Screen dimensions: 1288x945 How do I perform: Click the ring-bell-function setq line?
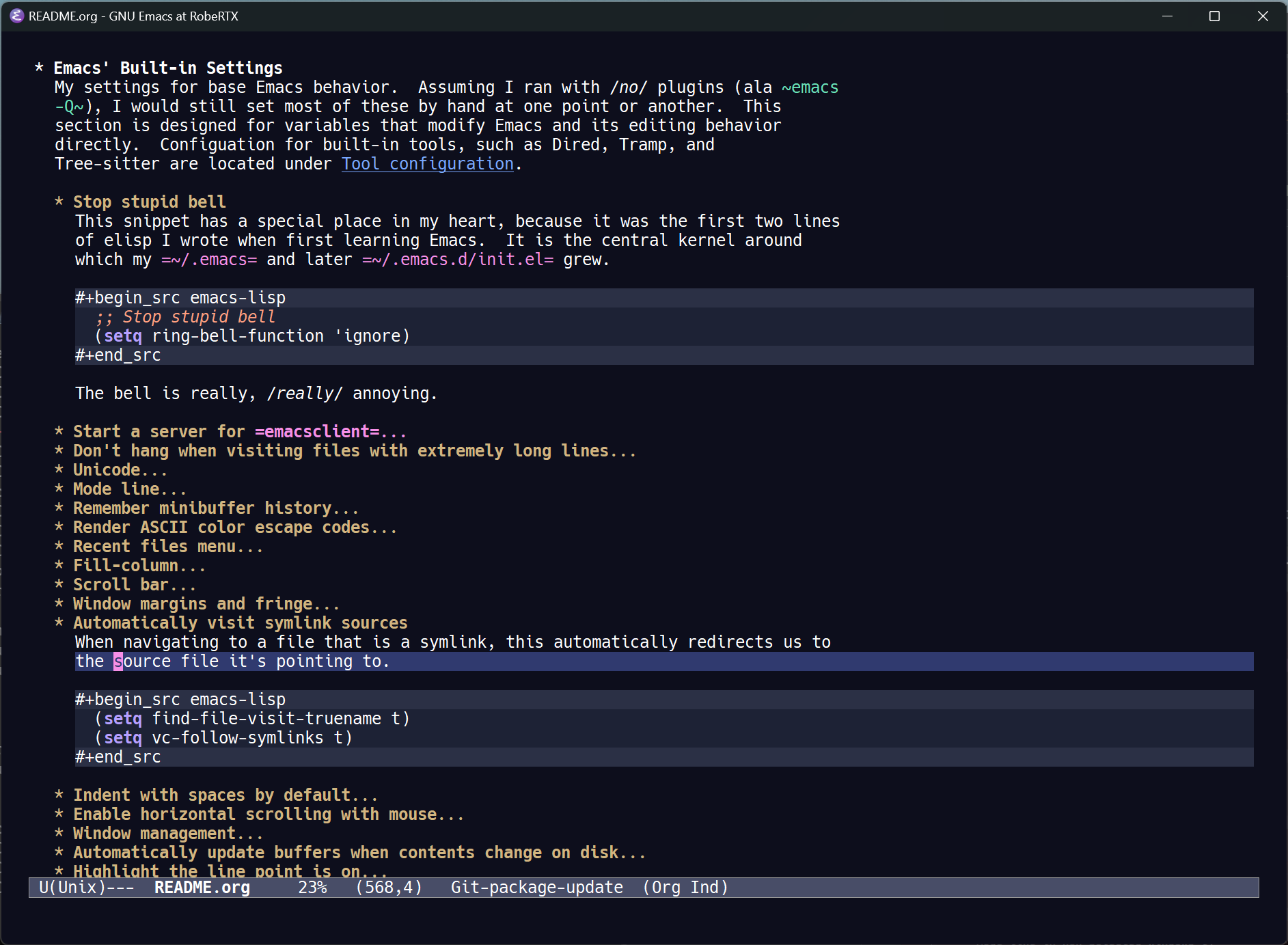point(252,336)
